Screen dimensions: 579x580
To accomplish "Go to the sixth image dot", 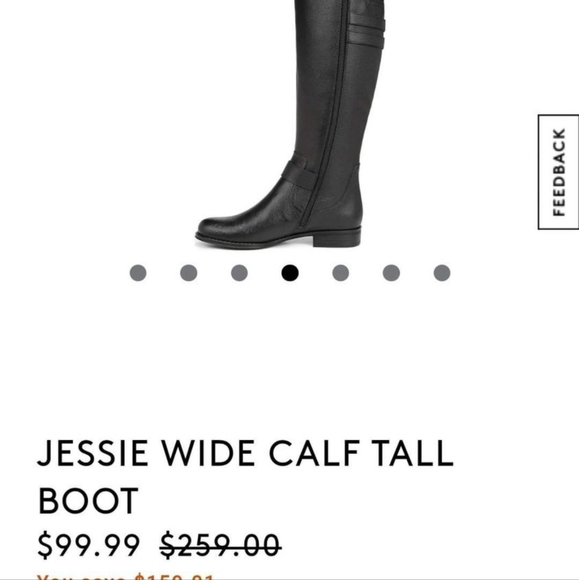I will [391, 273].
